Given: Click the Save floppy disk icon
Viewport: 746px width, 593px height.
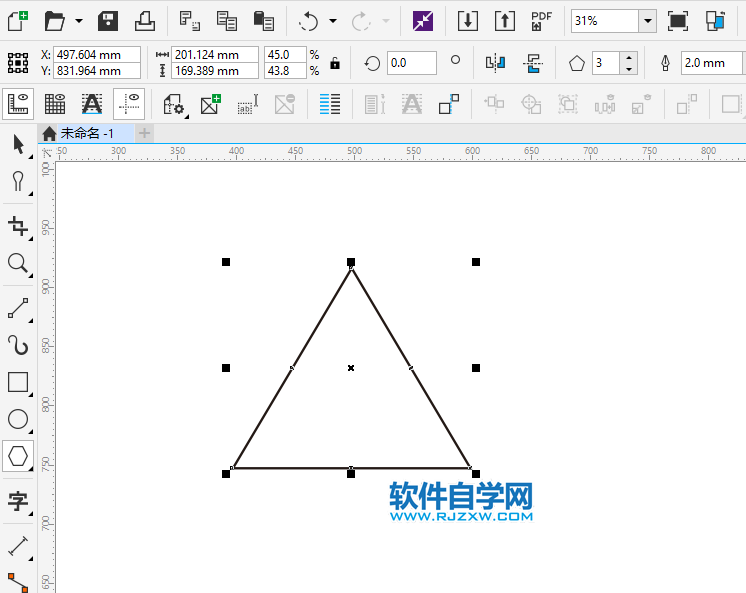Looking at the screenshot, I should coord(108,20).
